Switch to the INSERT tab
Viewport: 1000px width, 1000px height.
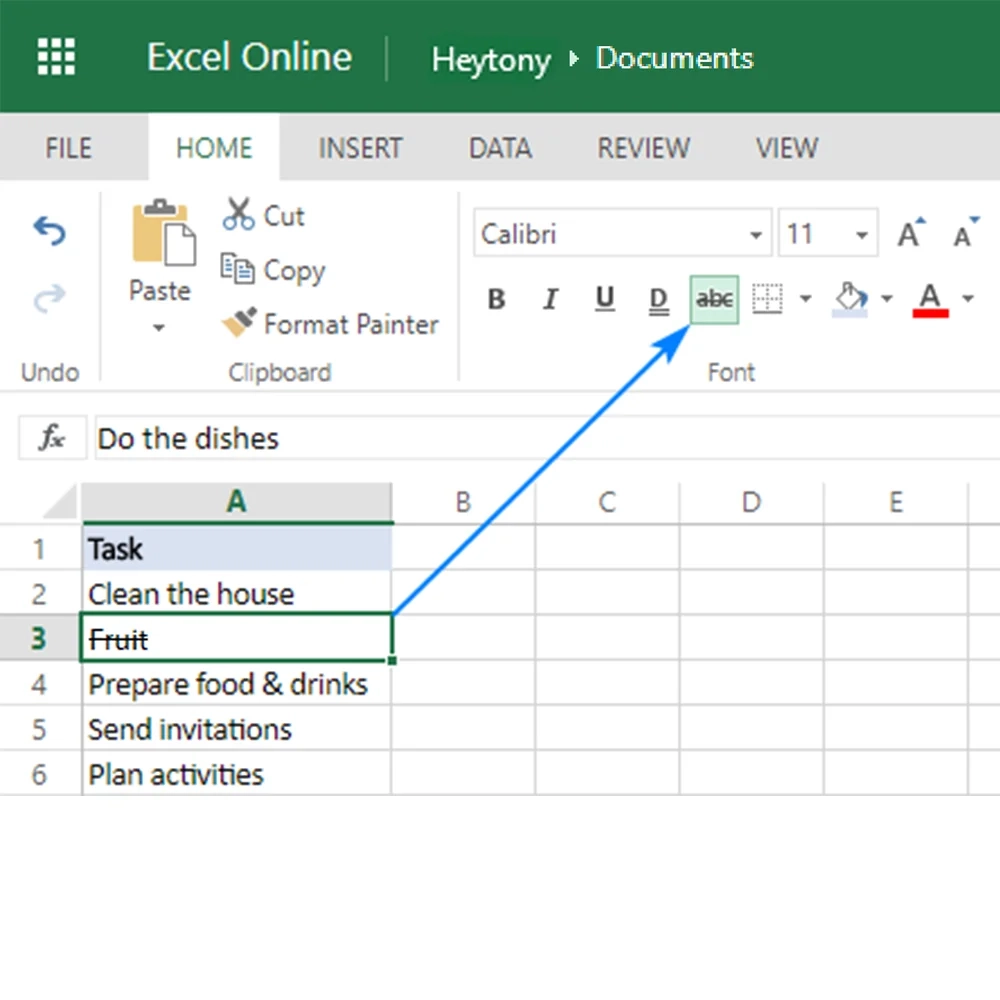coord(360,148)
